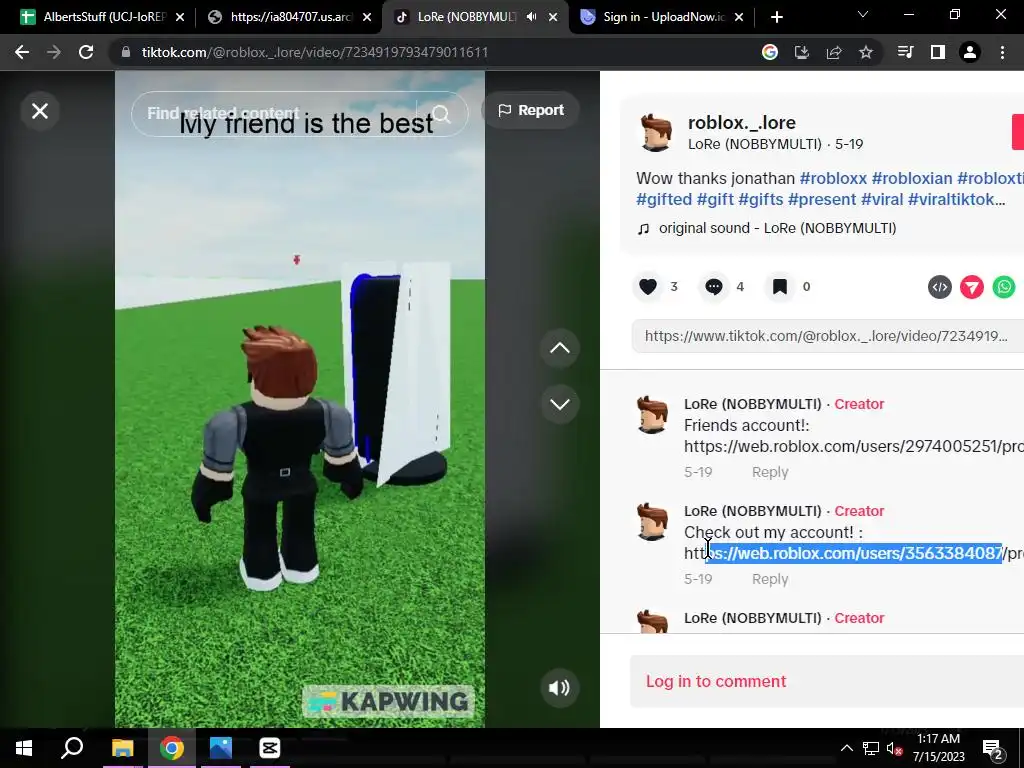Mute the LoRe tab audio icon
The image size is (1024, 768).
click(532, 17)
